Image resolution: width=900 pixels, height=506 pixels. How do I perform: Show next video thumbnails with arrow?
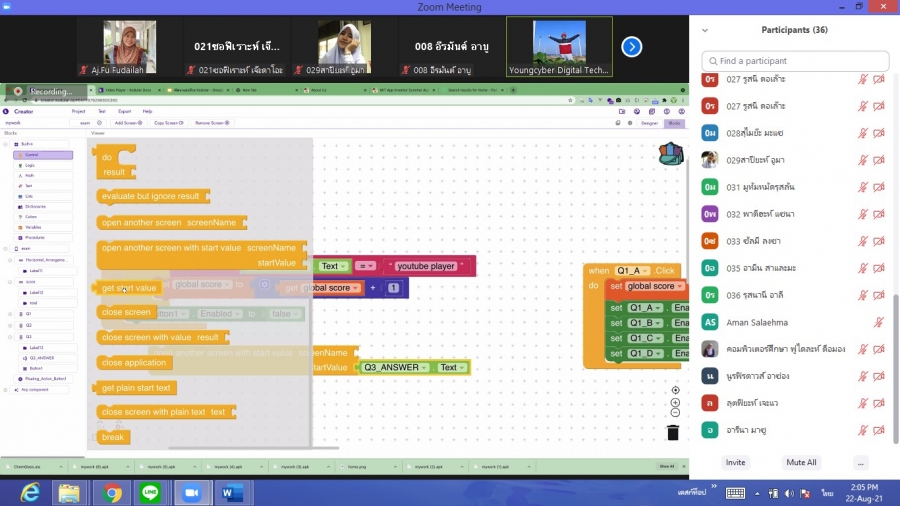point(631,47)
